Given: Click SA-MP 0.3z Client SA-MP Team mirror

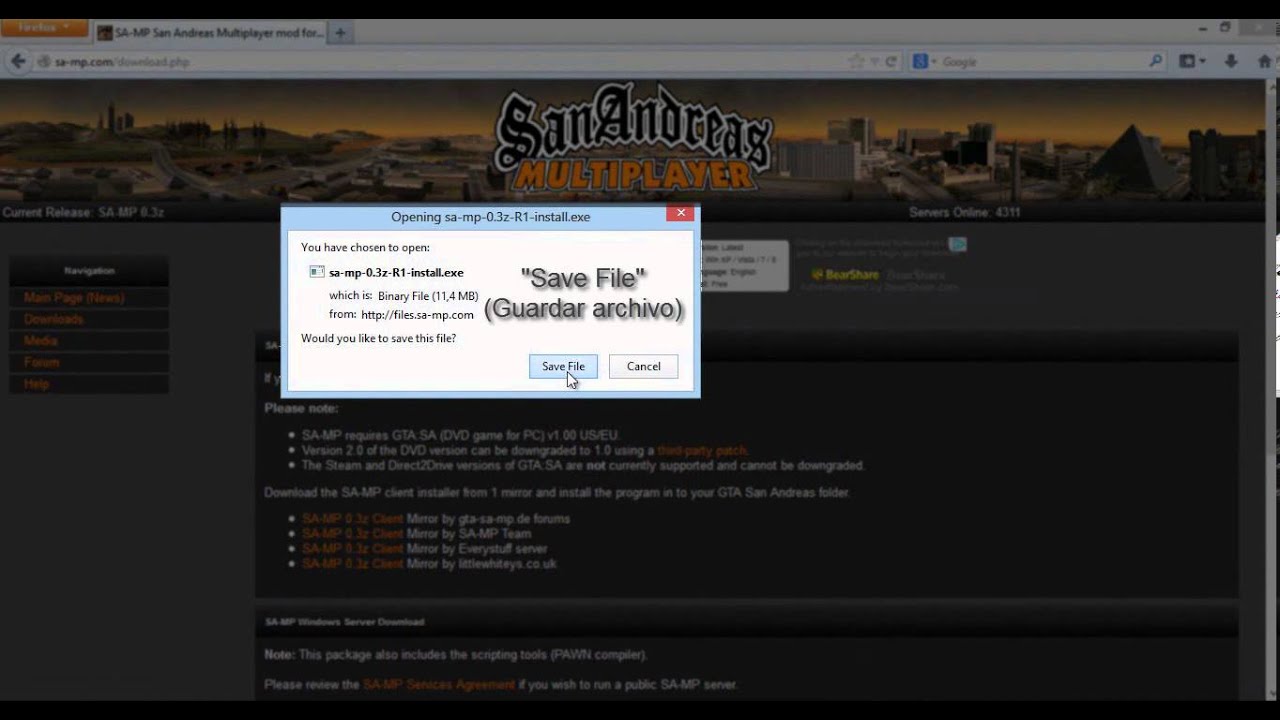Looking at the screenshot, I should click(x=352, y=534).
